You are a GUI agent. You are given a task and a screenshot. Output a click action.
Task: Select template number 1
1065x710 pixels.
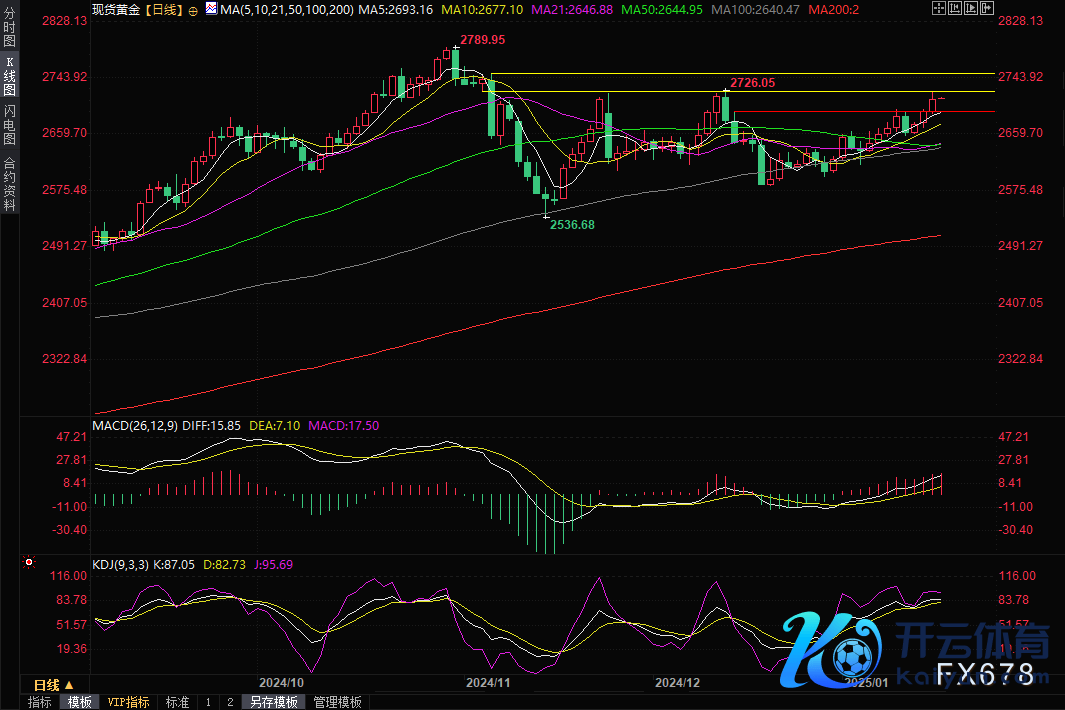pyautogui.click(x=208, y=702)
